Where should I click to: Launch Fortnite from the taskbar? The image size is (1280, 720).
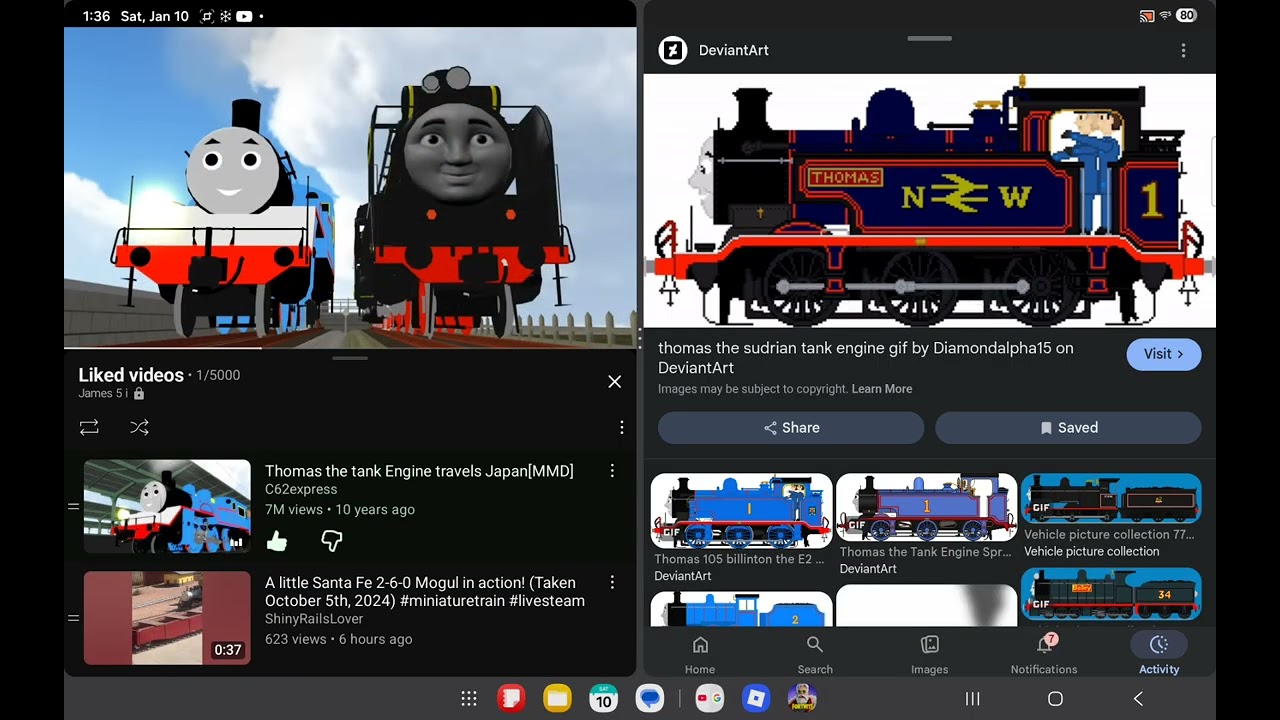802,698
